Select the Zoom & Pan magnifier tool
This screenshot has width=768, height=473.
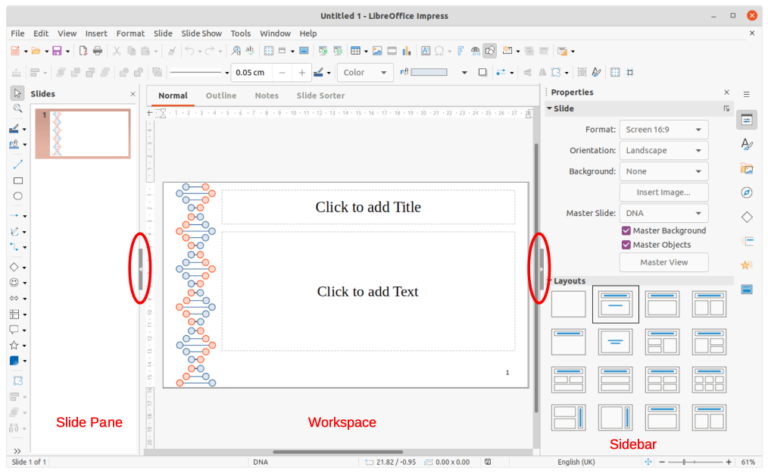point(18,108)
